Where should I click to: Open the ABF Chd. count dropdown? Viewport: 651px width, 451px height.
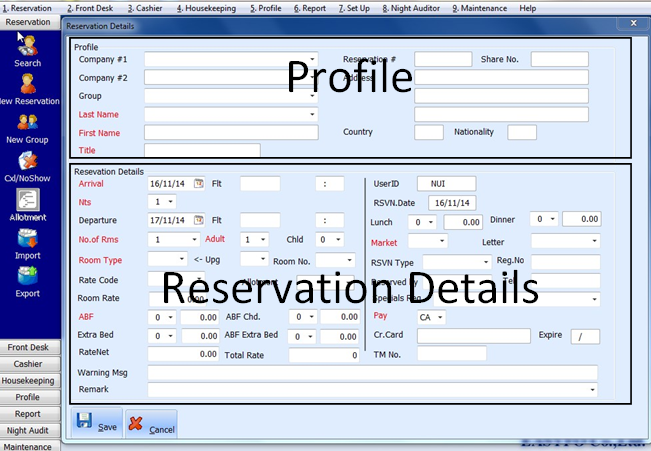pyautogui.click(x=311, y=317)
